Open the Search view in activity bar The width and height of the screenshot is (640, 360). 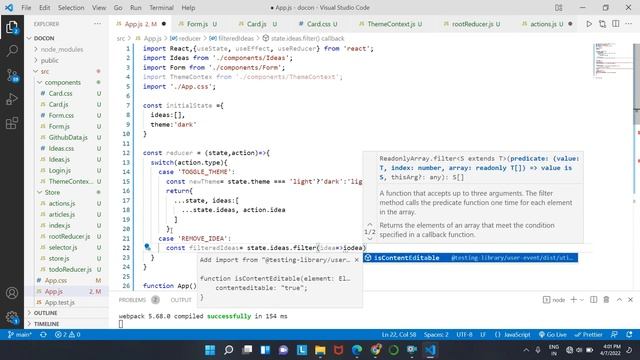click(12, 51)
